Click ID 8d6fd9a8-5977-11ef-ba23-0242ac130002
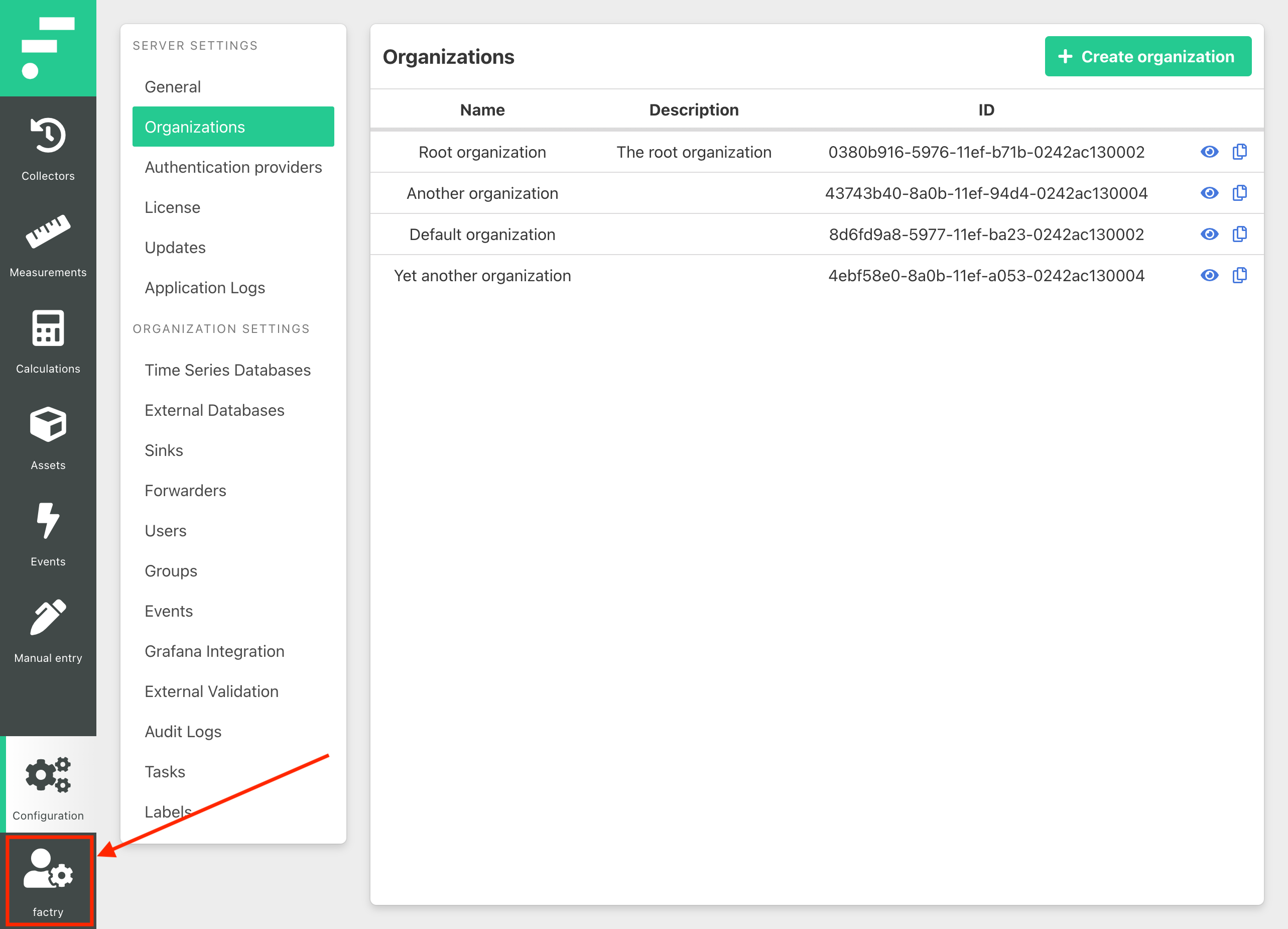Screen dimensions: 1288x929 (986, 235)
